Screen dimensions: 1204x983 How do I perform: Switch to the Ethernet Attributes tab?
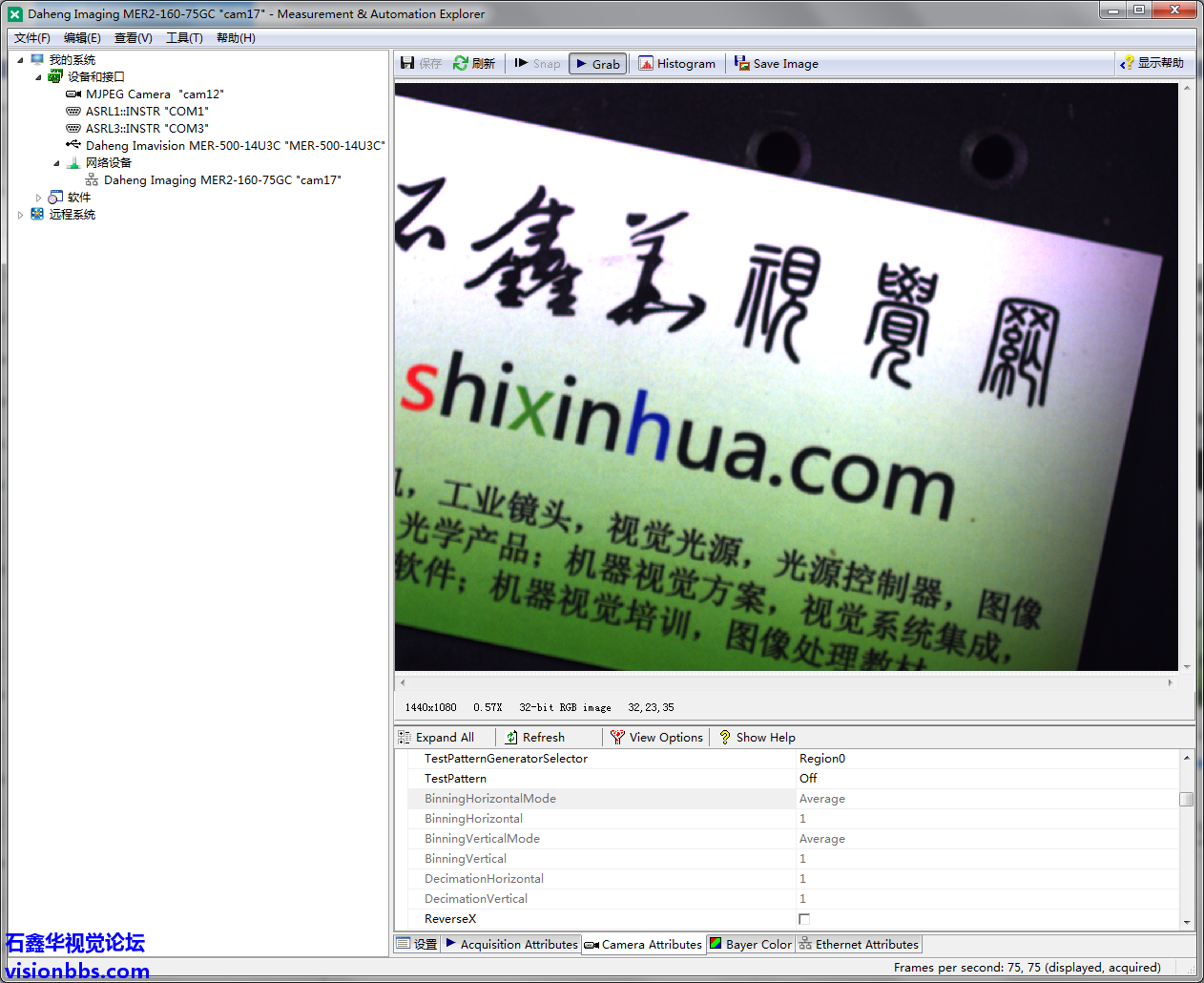pyautogui.click(x=859, y=944)
